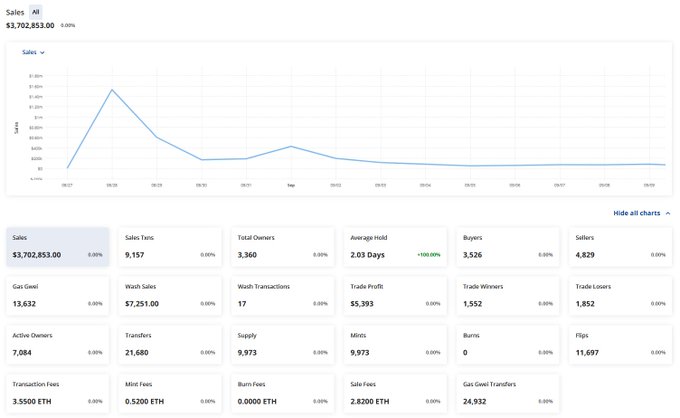Click the +100.00% Average Hold change value

(428, 255)
